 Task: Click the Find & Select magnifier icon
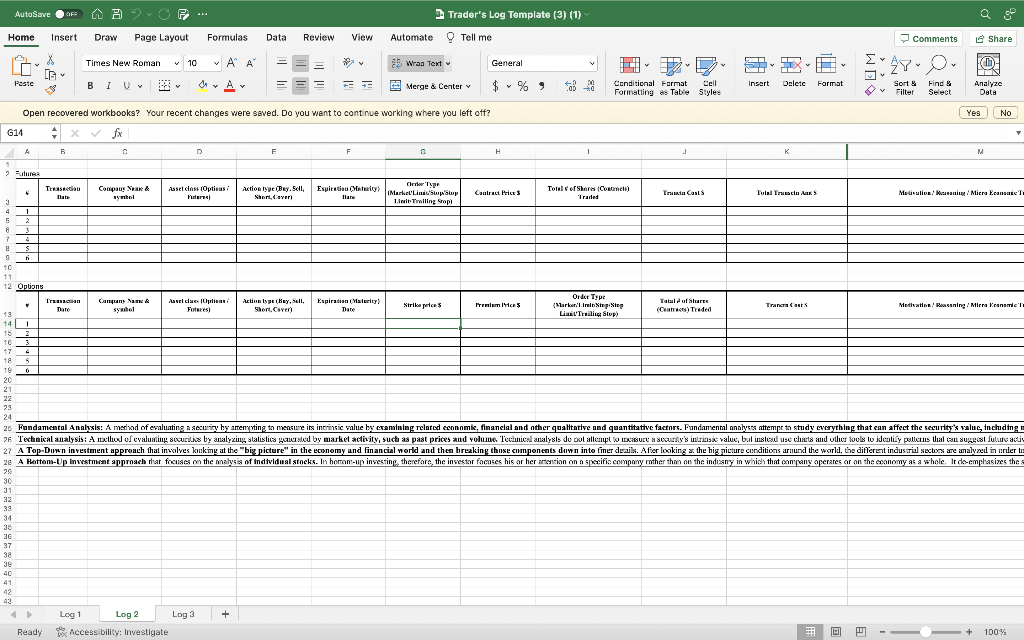(936, 65)
